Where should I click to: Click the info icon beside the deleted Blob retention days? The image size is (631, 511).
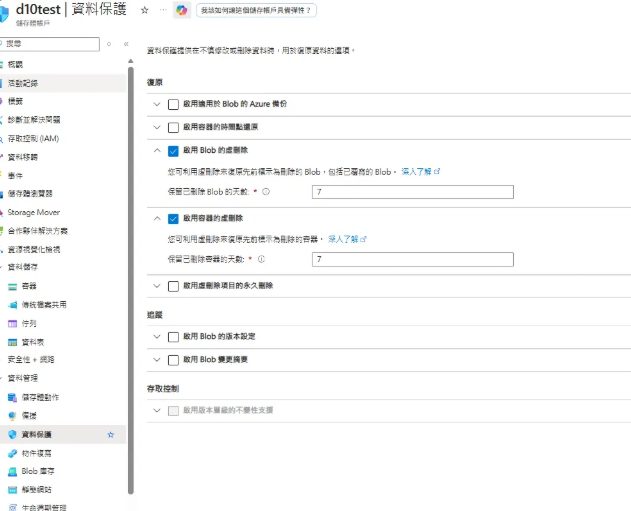[266, 192]
